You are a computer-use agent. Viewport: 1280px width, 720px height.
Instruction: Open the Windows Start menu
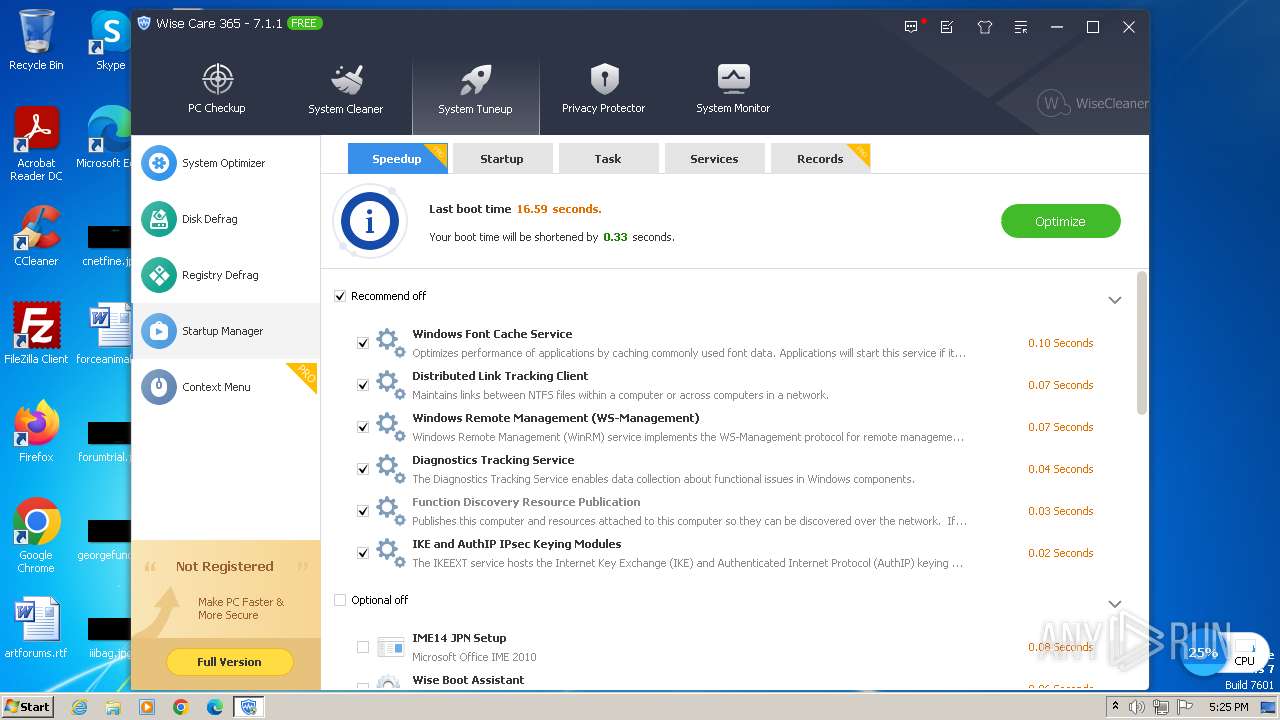(x=27, y=707)
